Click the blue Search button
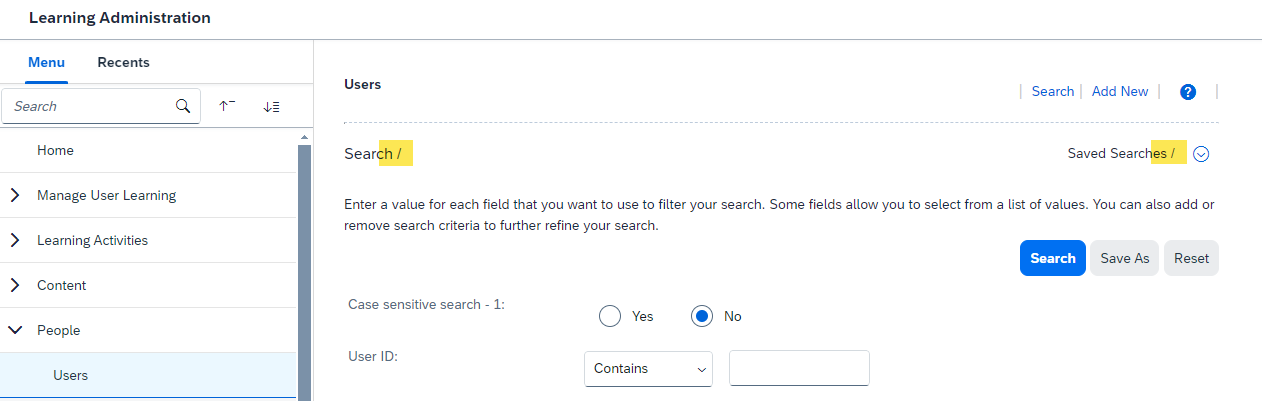The height and width of the screenshot is (401, 1262). (x=1053, y=258)
